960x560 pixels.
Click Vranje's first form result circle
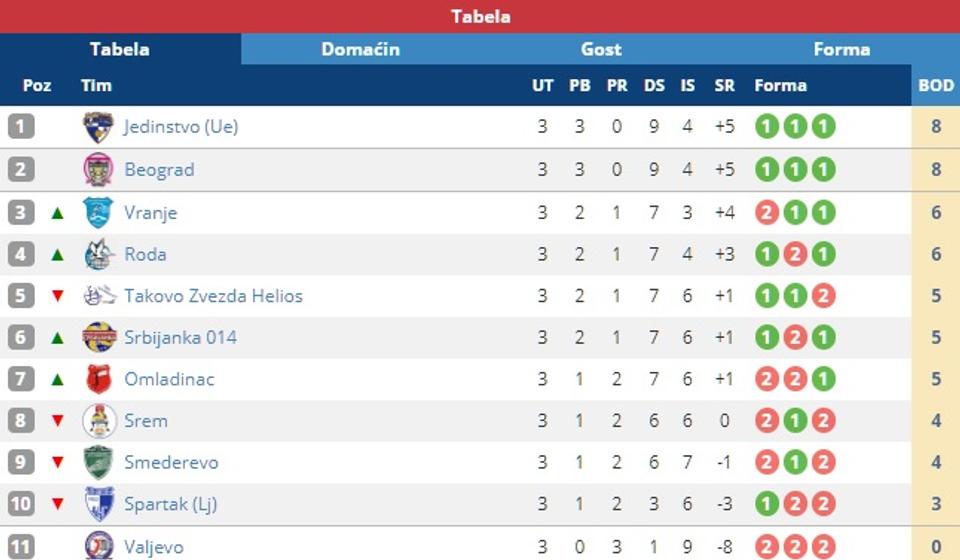coord(767,212)
